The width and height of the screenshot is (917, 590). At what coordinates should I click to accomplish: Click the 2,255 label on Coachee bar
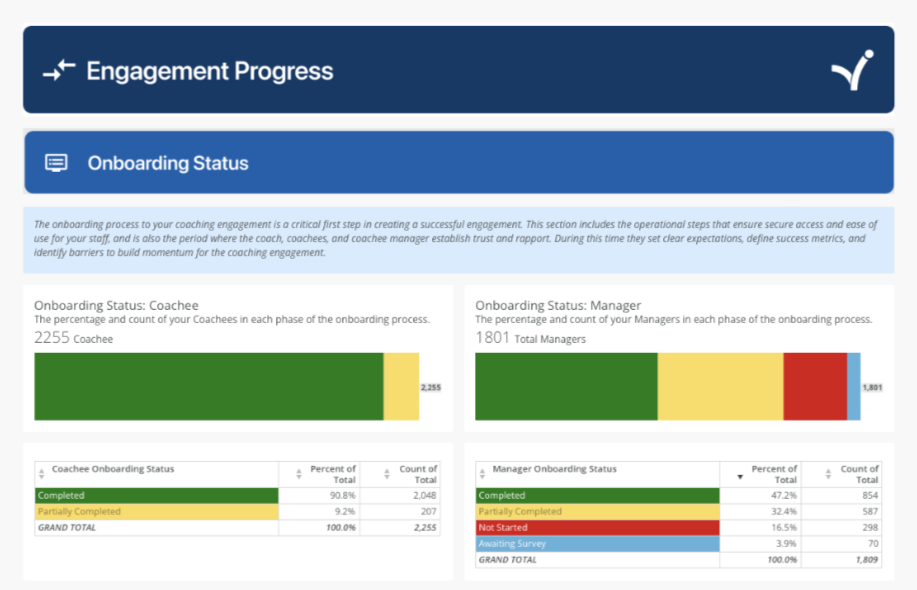click(430, 387)
